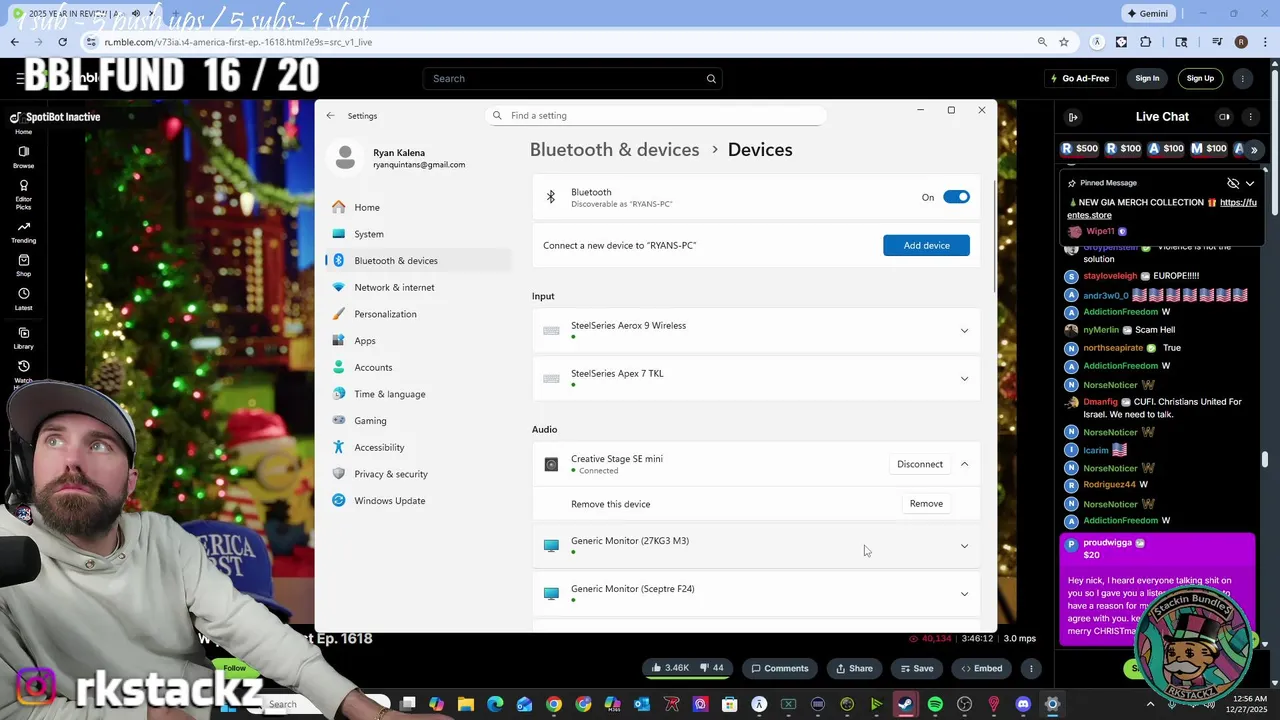Open File Explorer from the taskbar

[x=465, y=704]
